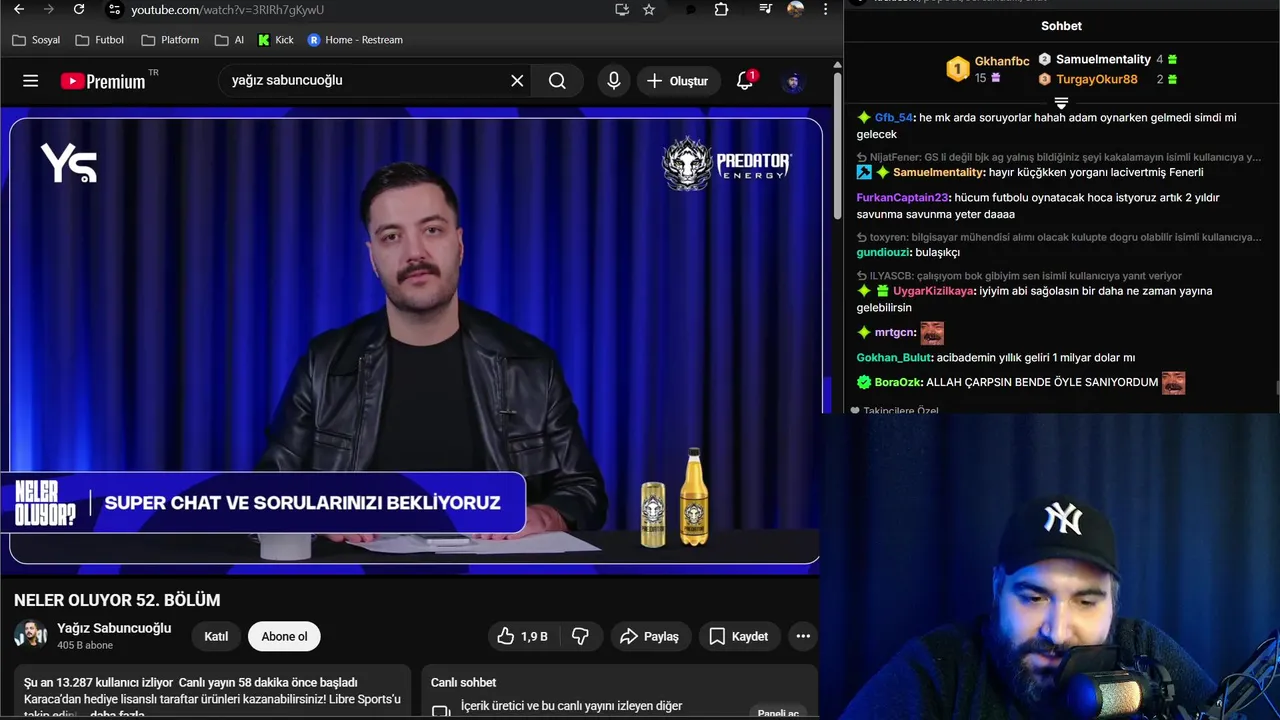The height and width of the screenshot is (720, 1280).
Task: Reload the YouTube page
Action: [79, 9]
